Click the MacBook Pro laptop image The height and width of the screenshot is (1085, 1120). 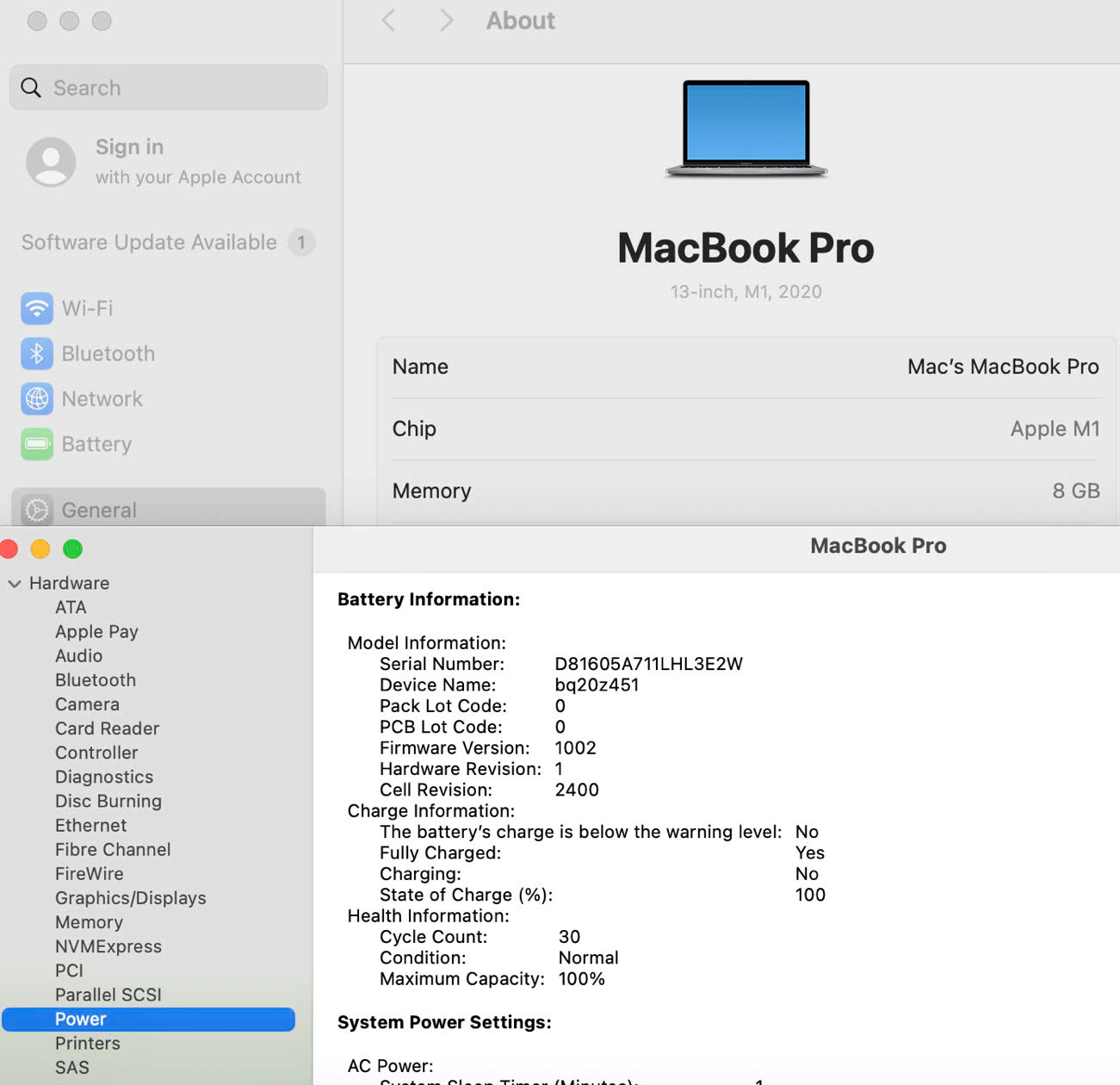746,128
